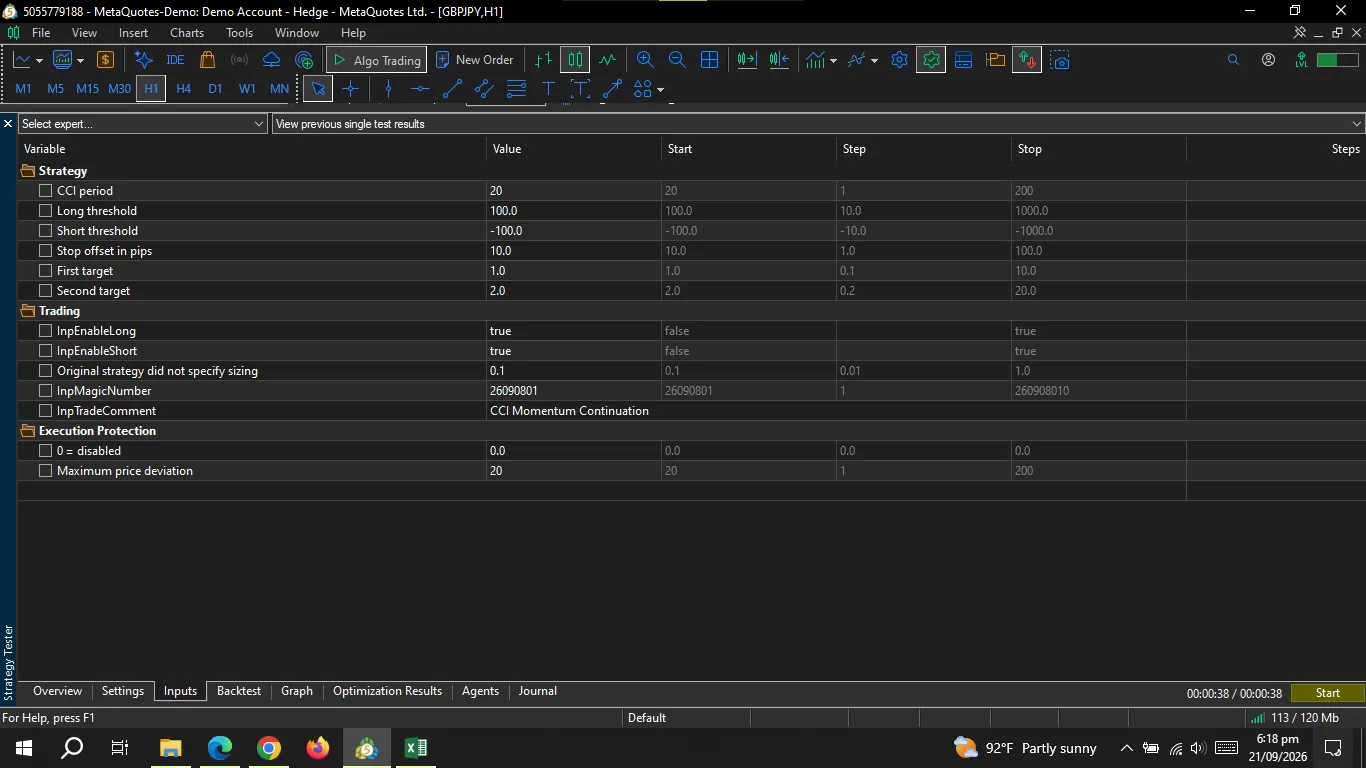Open the View previous single test results dropdown

pos(819,124)
